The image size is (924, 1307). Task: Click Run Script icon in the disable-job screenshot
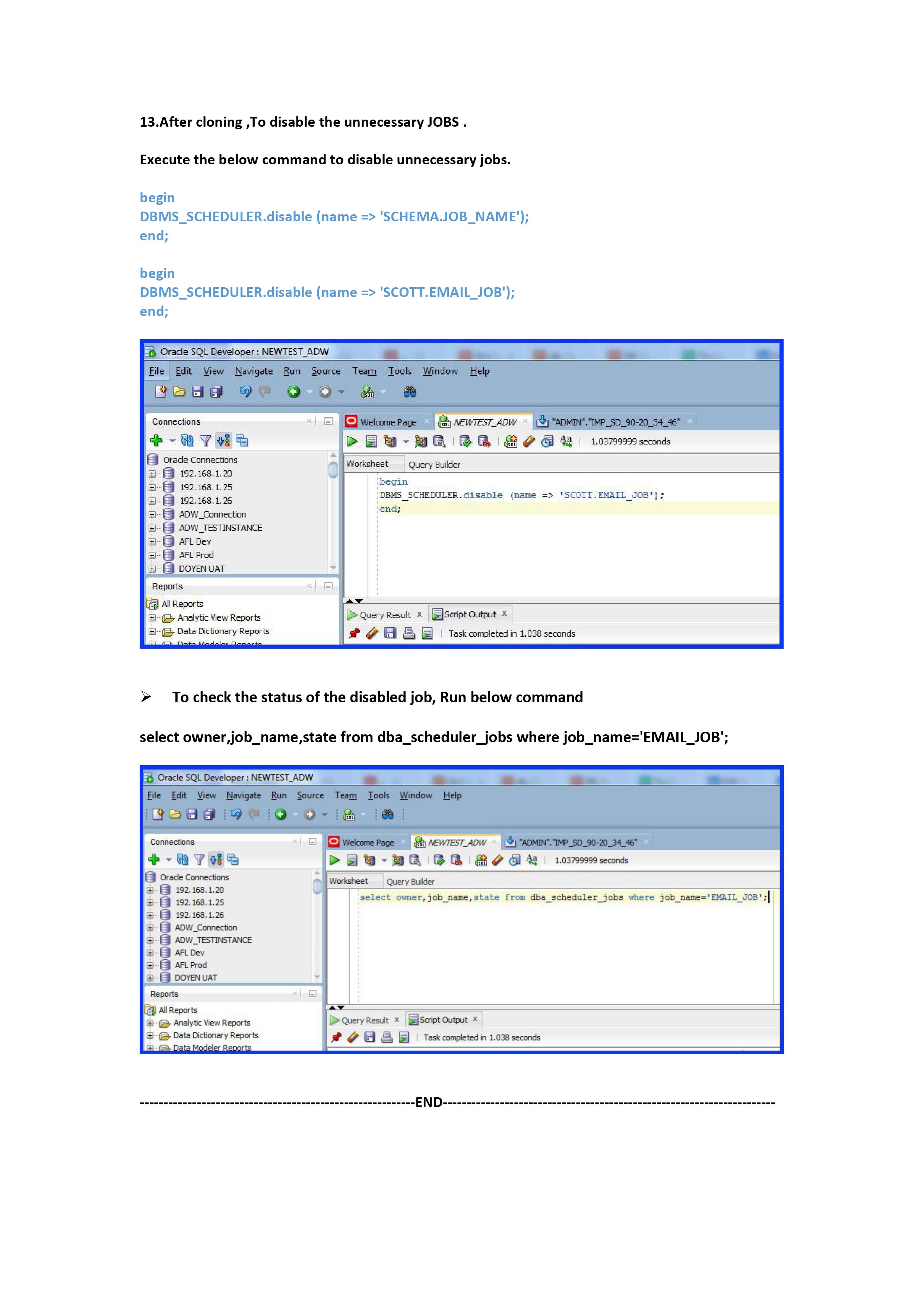(x=371, y=441)
